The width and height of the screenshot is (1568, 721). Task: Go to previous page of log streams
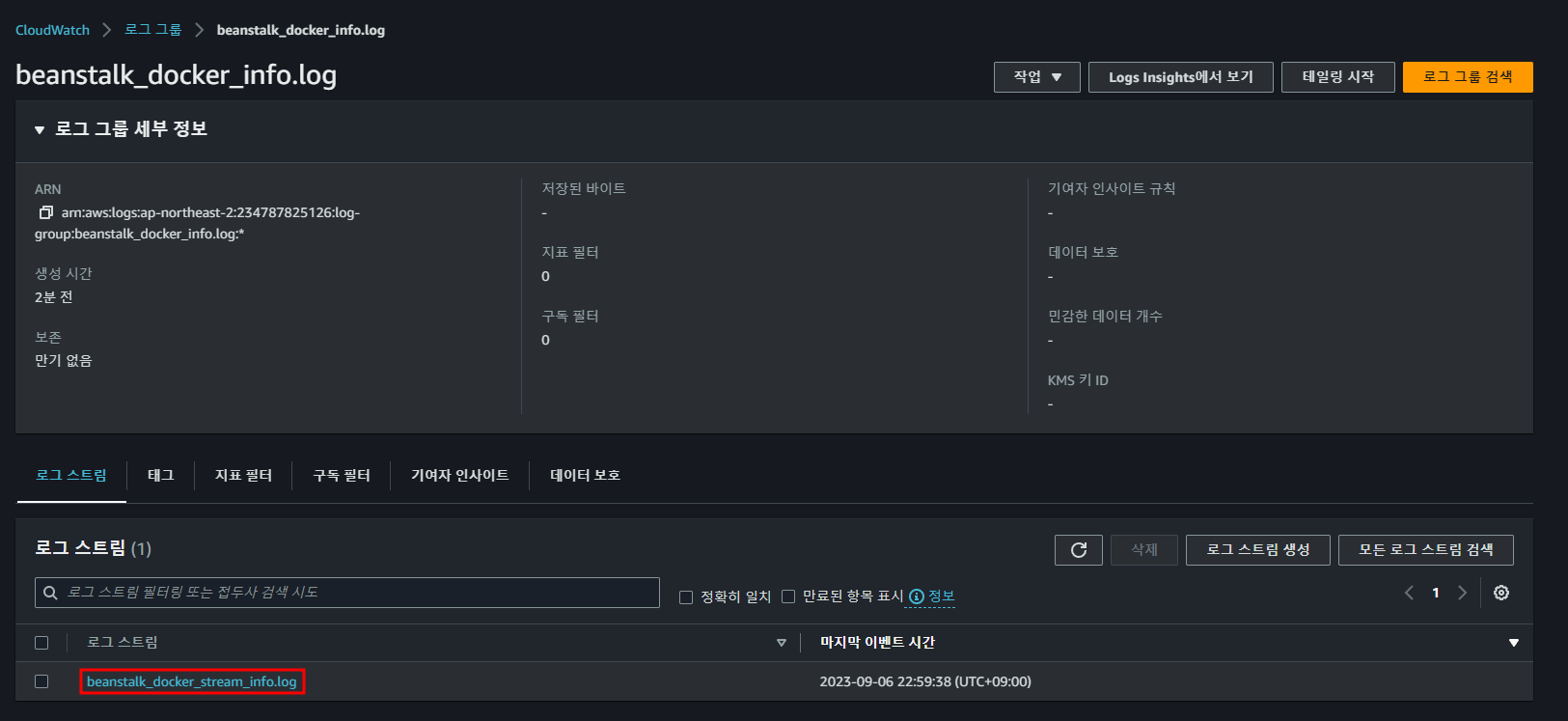(x=1409, y=593)
